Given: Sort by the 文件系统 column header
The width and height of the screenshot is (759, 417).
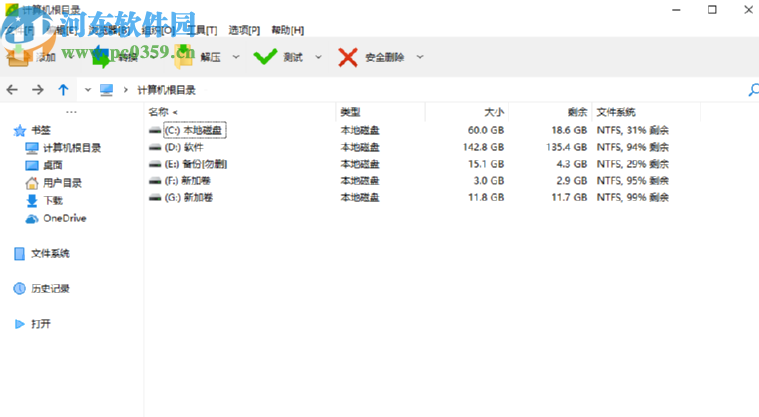Looking at the screenshot, I should coord(616,112).
